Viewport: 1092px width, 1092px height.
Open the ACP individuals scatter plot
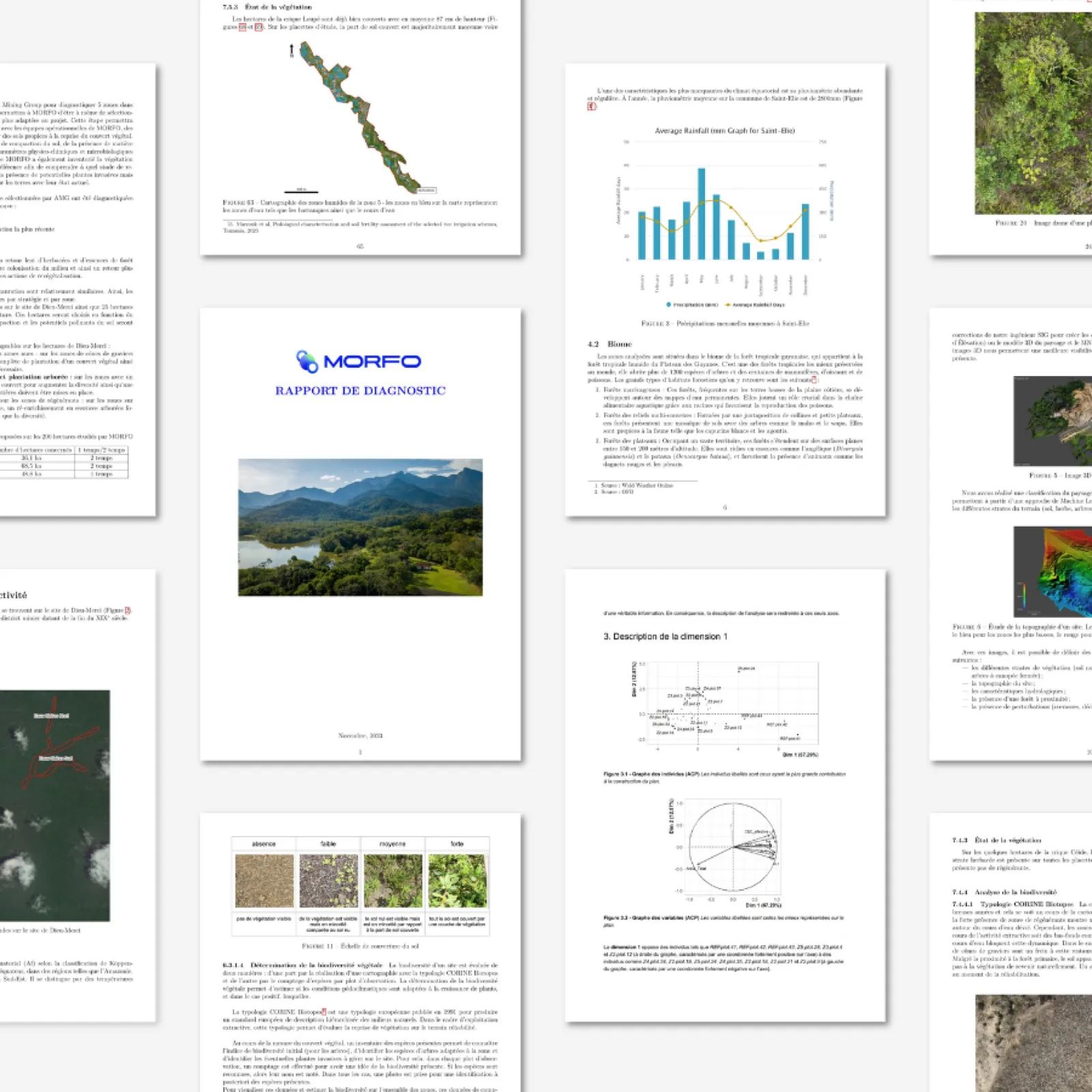tap(725, 708)
